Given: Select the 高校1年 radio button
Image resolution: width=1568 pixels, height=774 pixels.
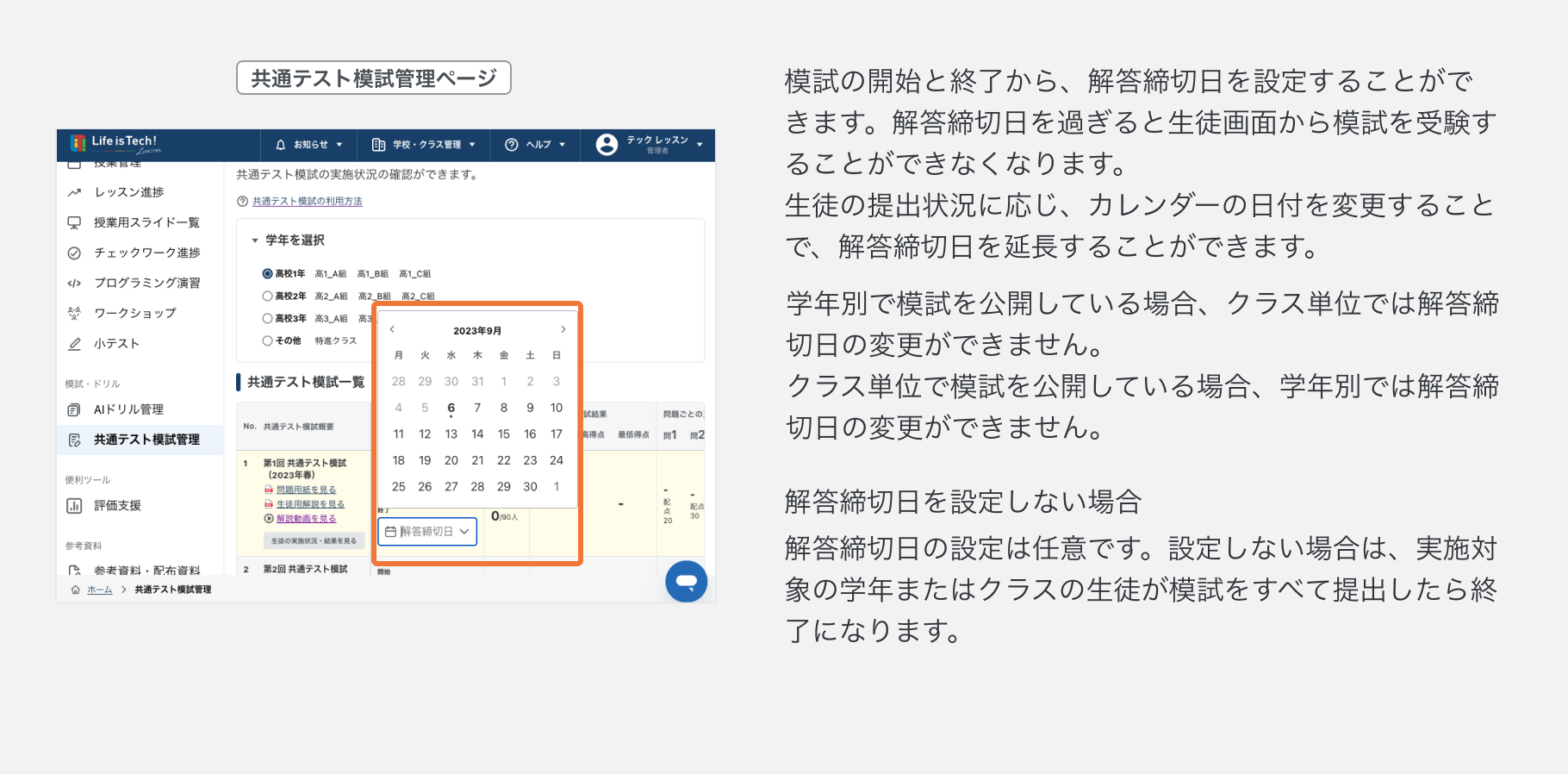Looking at the screenshot, I should [268, 273].
